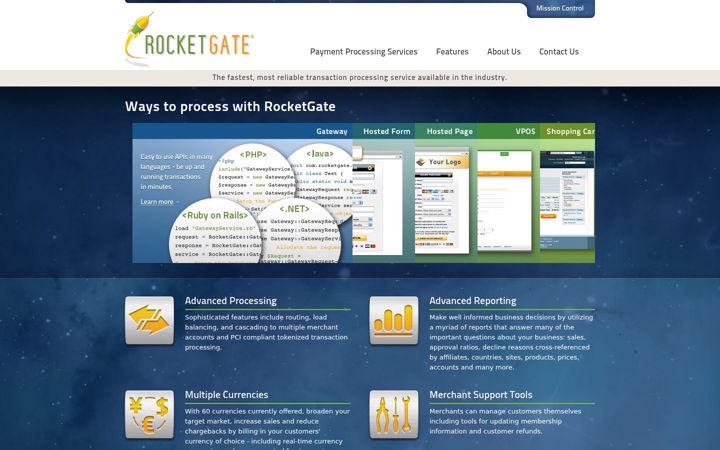Click the Merchants can manage customers paragraph
Viewport: 720px width, 450px height.
click(x=505, y=422)
